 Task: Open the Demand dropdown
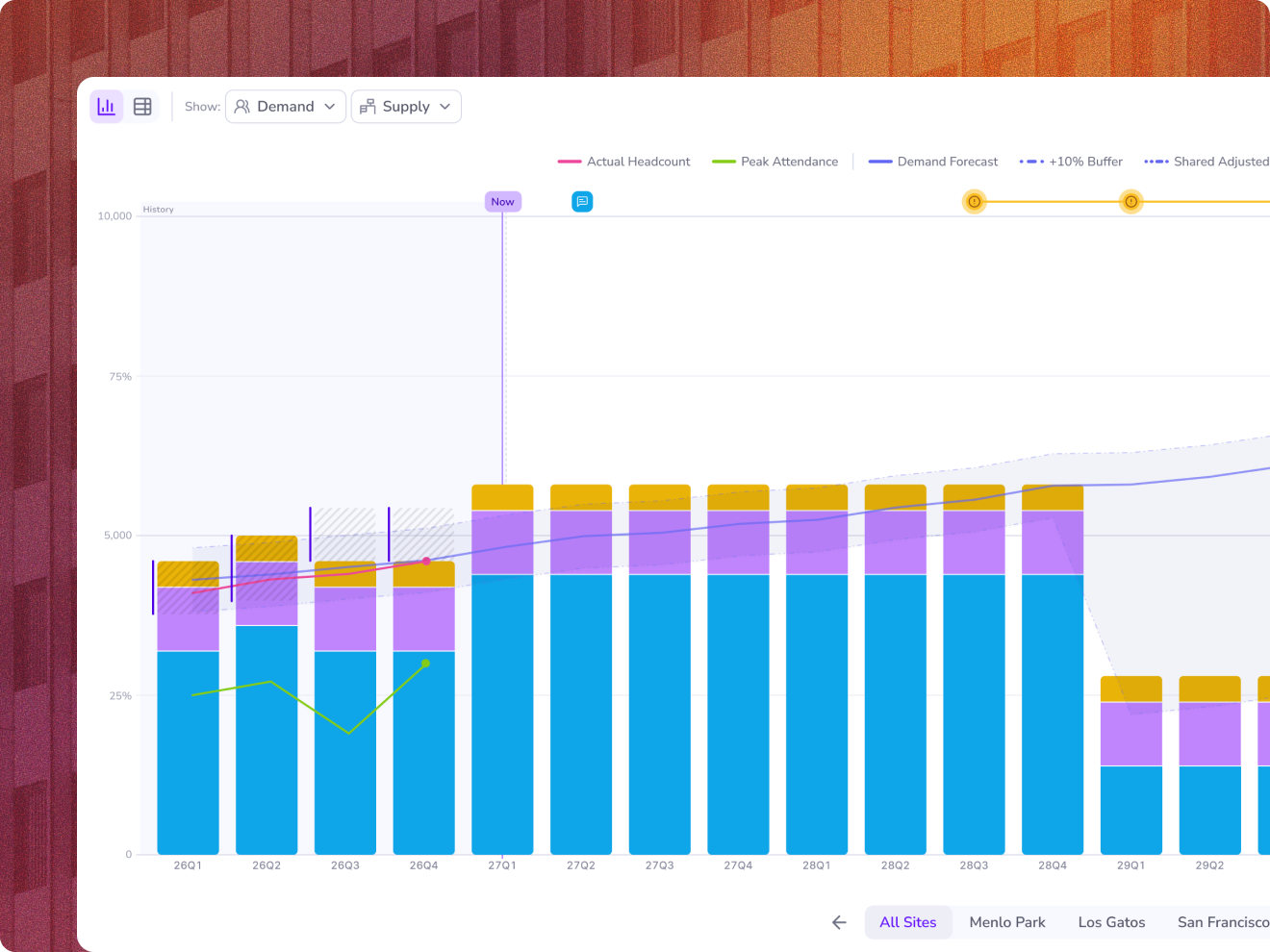(286, 107)
